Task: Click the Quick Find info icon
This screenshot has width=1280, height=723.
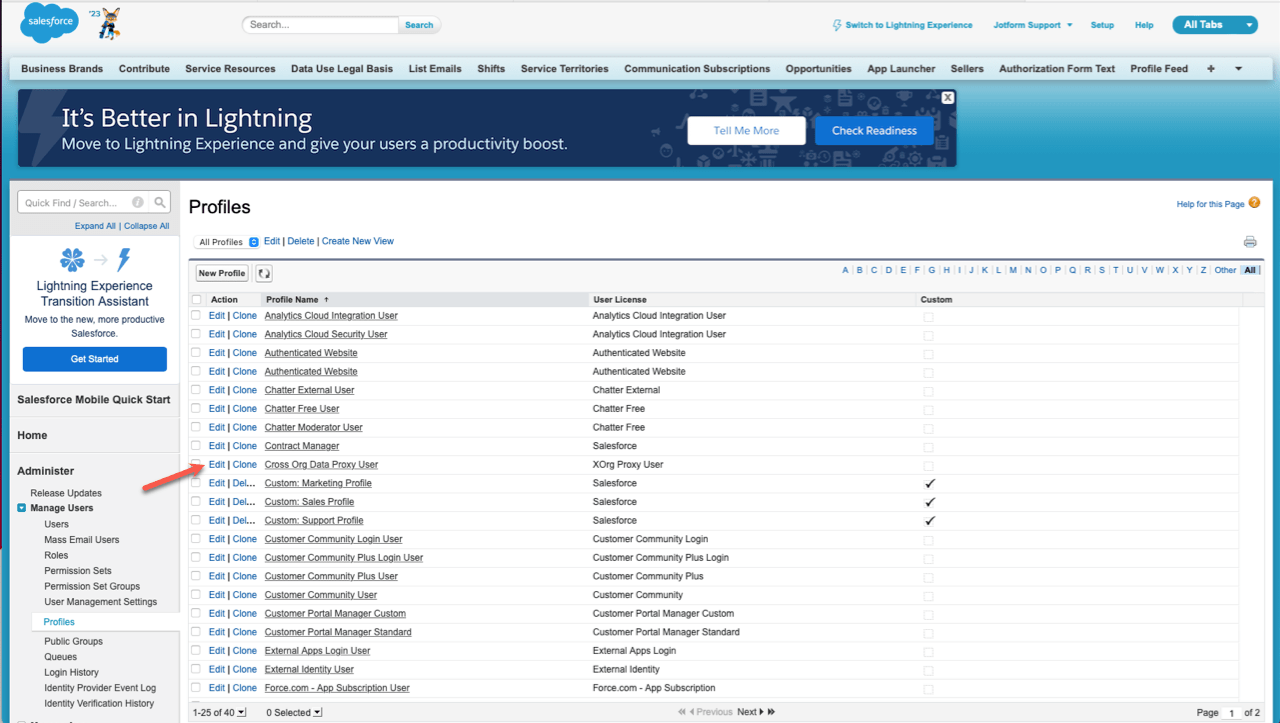Action: click(x=138, y=203)
